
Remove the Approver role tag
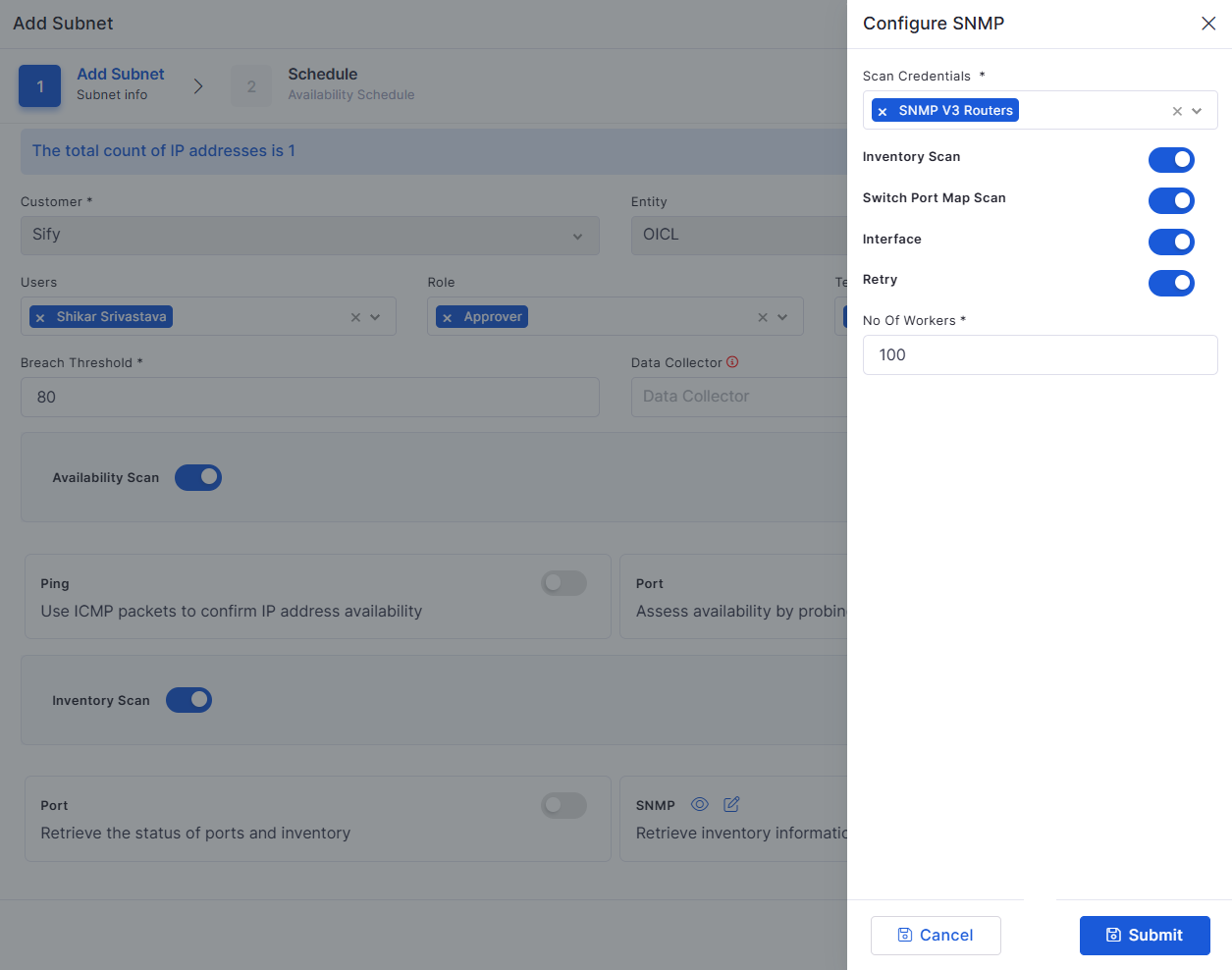(x=448, y=318)
